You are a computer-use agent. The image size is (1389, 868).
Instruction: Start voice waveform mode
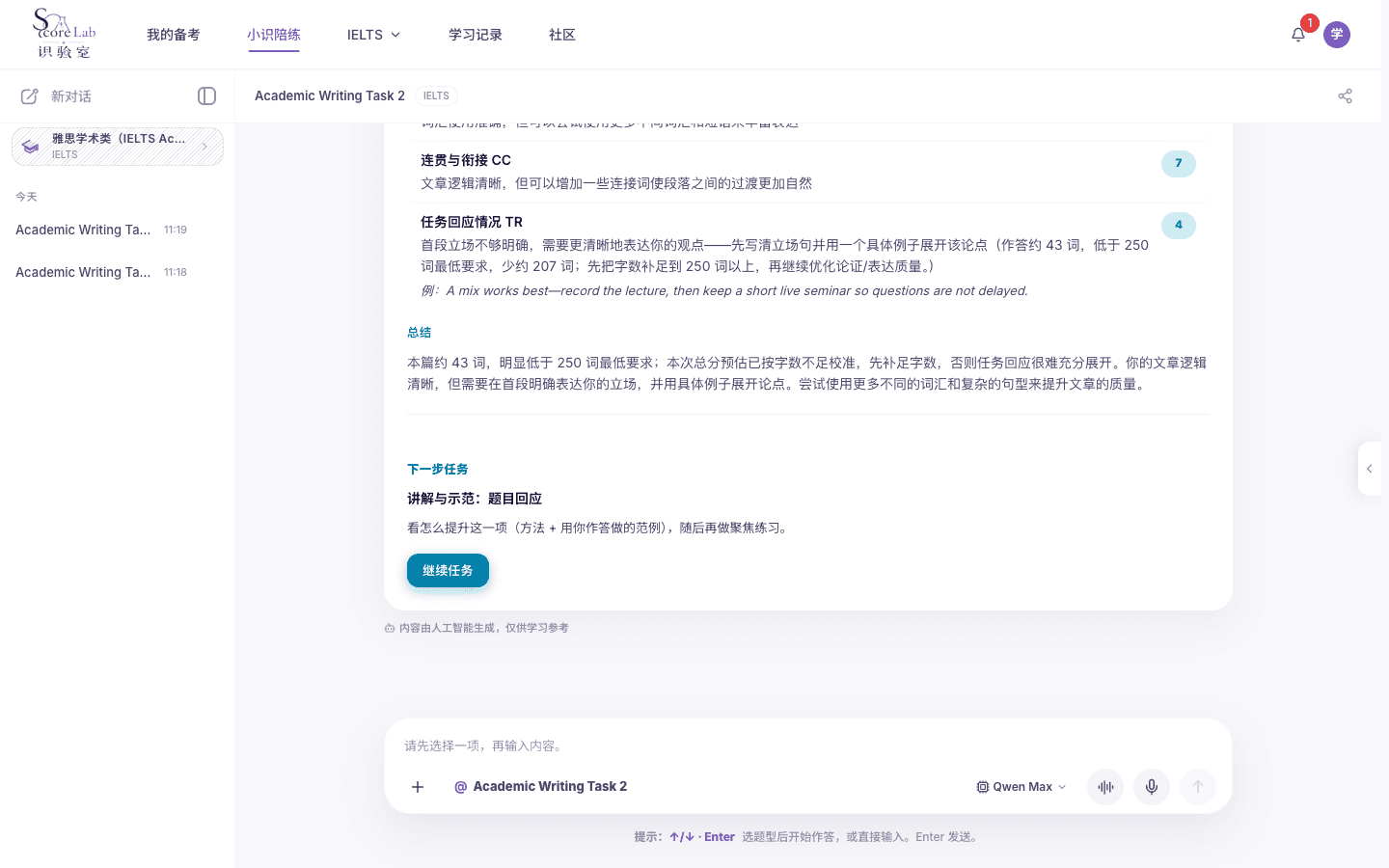tap(1105, 787)
